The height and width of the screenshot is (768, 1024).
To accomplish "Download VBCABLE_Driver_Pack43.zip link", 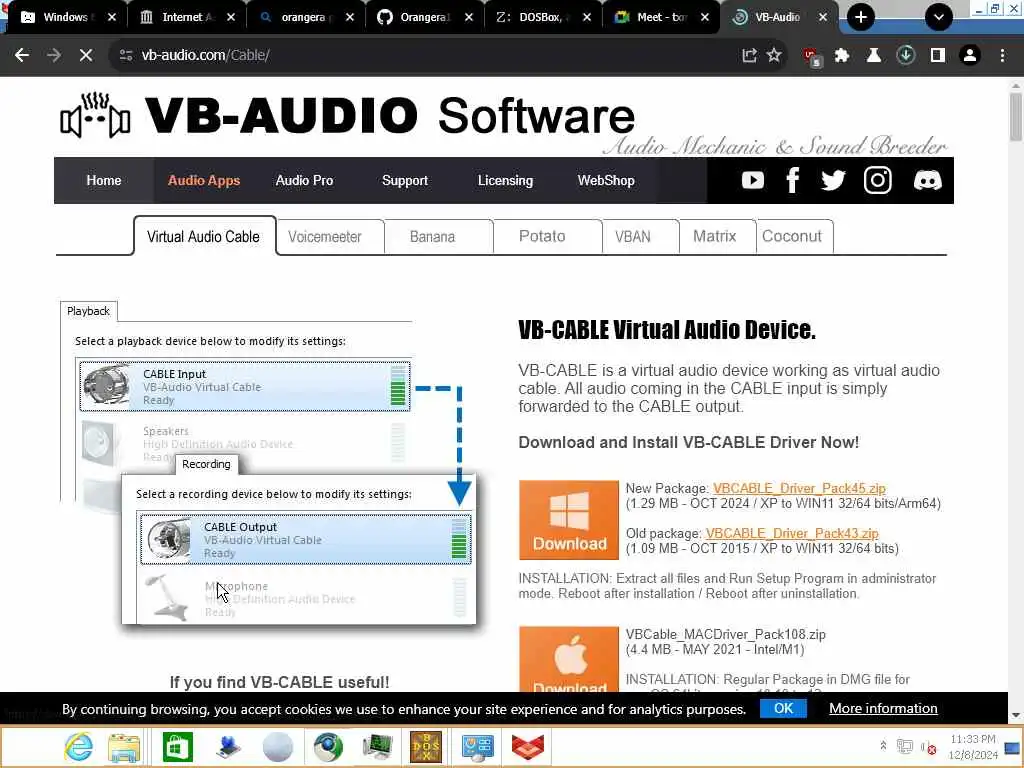I will [x=792, y=534].
